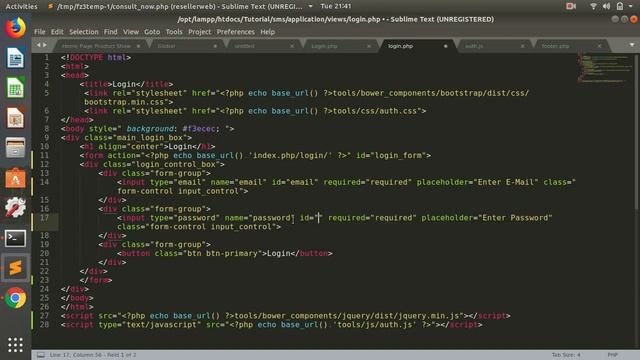This screenshot has width=640, height=360.
Task: Open Google Chrome from the dock
Action: pyautogui.click(x=16, y=298)
